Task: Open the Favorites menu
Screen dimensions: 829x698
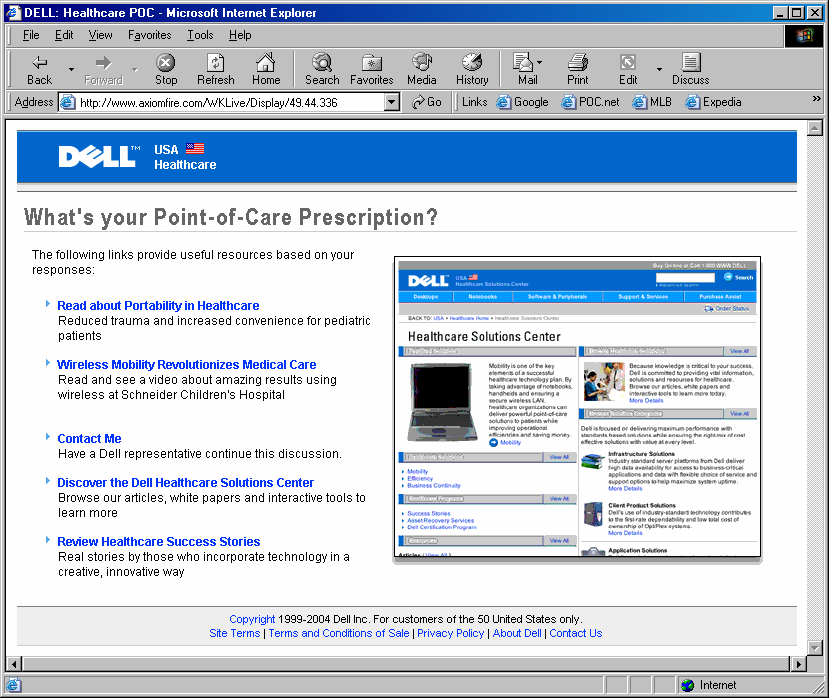Action: point(150,35)
